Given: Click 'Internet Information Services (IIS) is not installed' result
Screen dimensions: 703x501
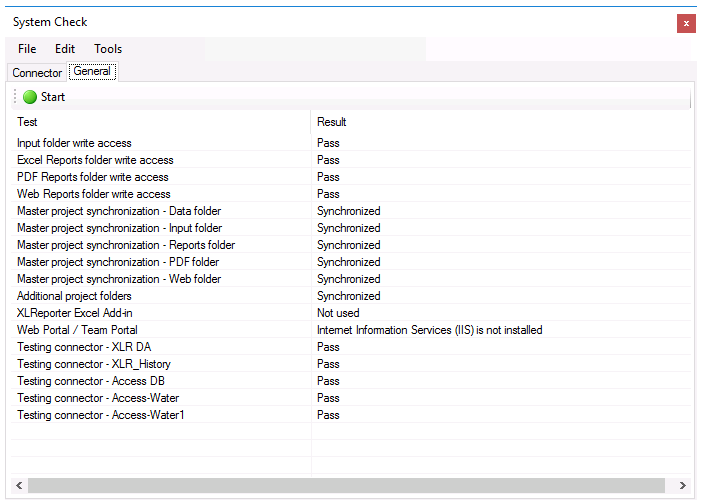Looking at the screenshot, I should (x=430, y=330).
